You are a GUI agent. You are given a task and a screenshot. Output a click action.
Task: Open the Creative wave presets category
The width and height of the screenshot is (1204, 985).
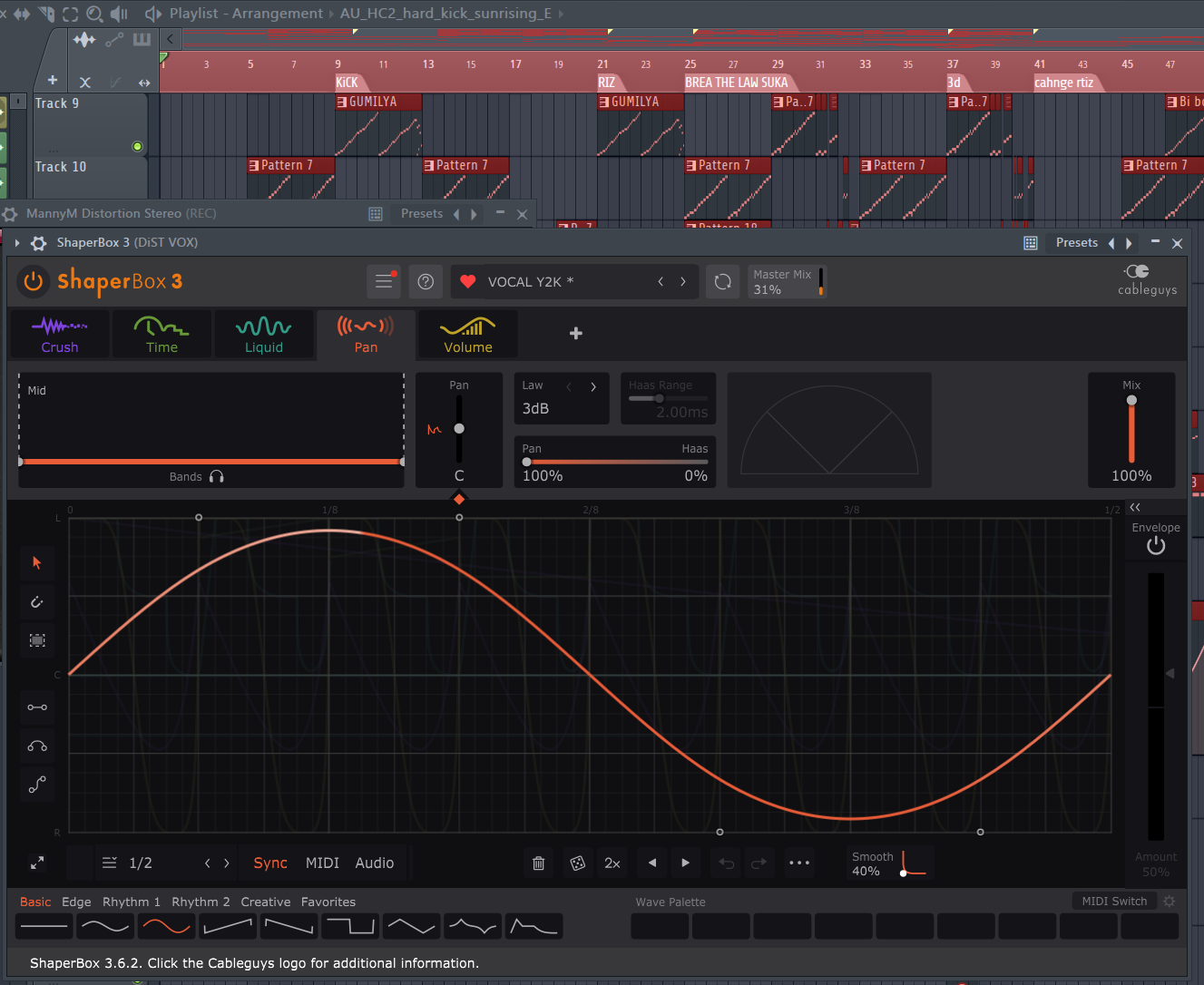click(266, 902)
